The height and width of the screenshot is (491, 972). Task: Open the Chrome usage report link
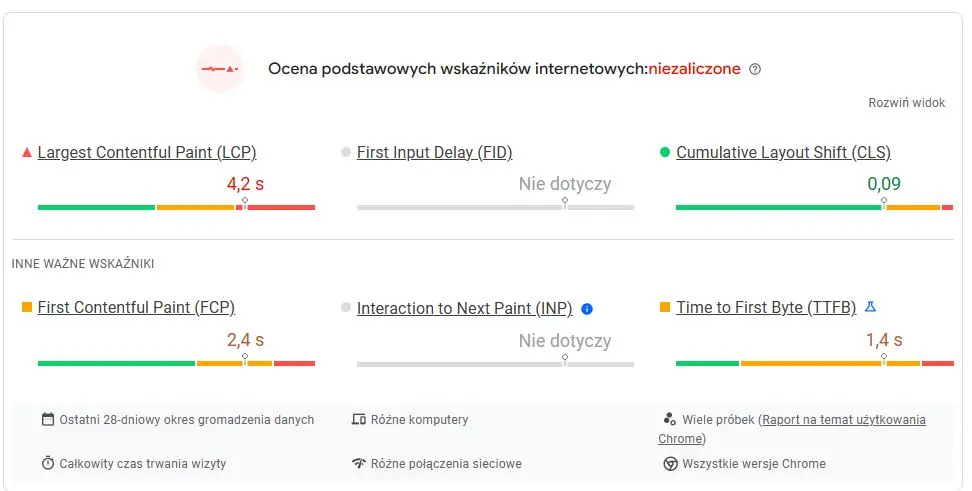click(x=843, y=420)
